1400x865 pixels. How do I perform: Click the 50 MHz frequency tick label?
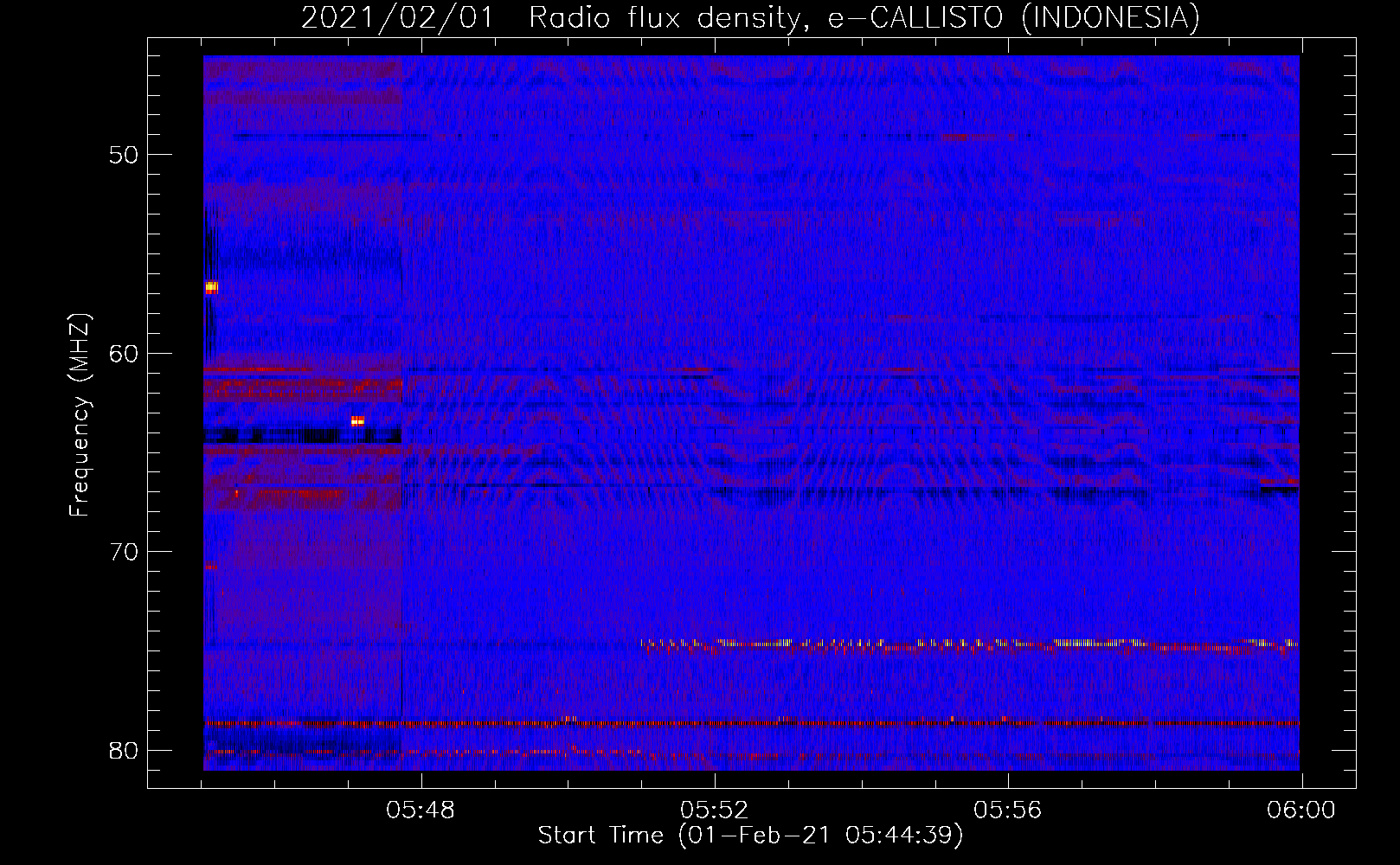[x=124, y=156]
